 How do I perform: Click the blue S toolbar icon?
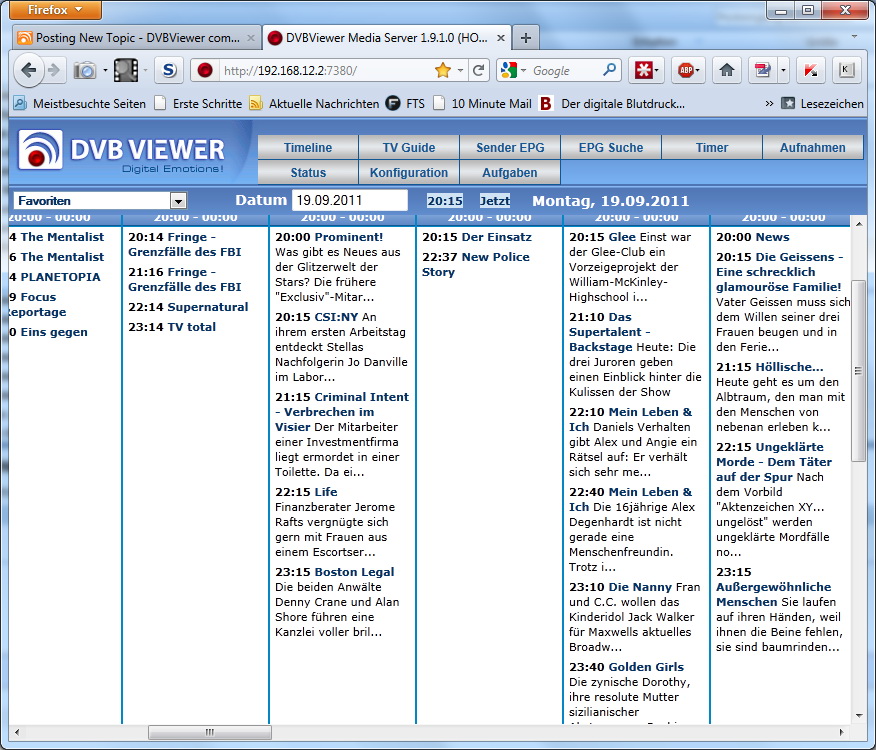169,70
